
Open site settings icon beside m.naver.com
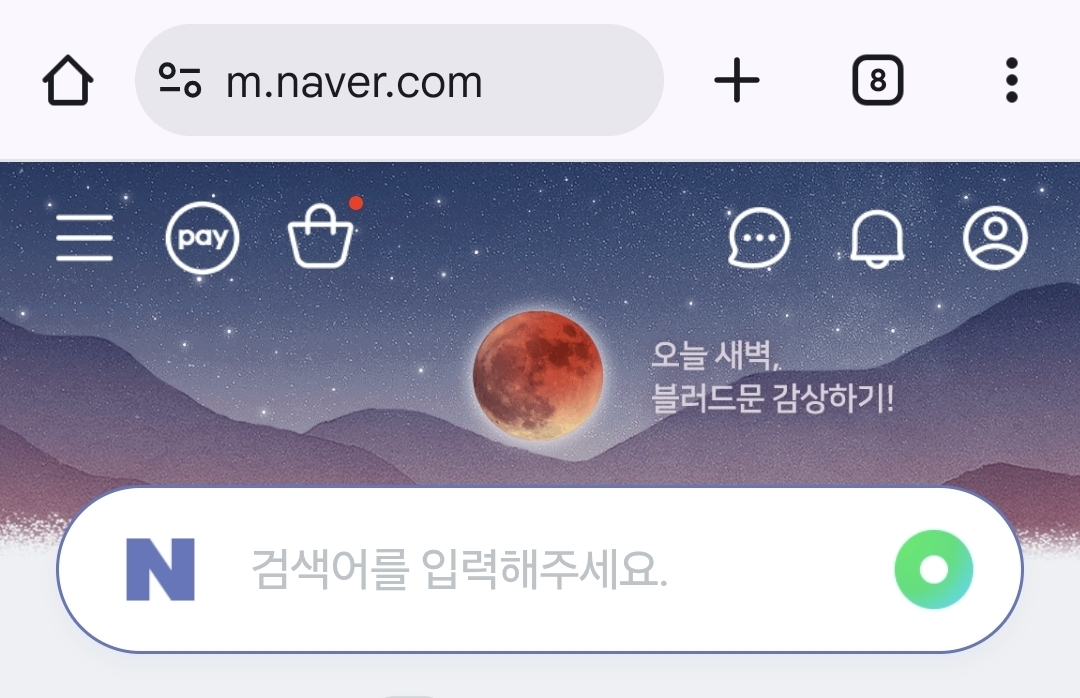click(x=180, y=80)
